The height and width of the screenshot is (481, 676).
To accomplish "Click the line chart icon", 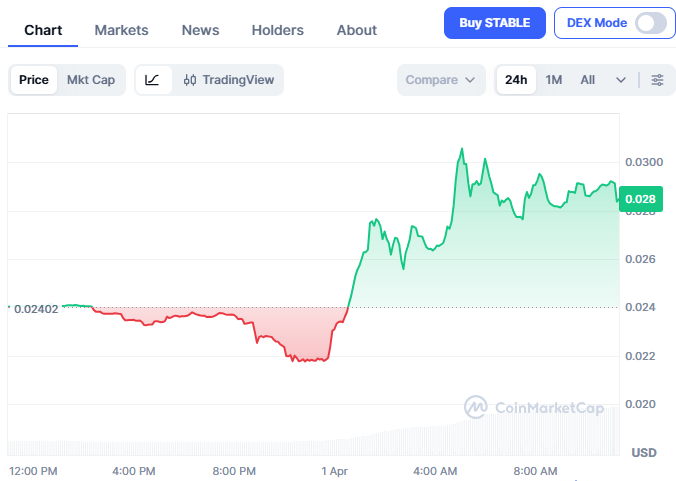I will click(152, 80).
